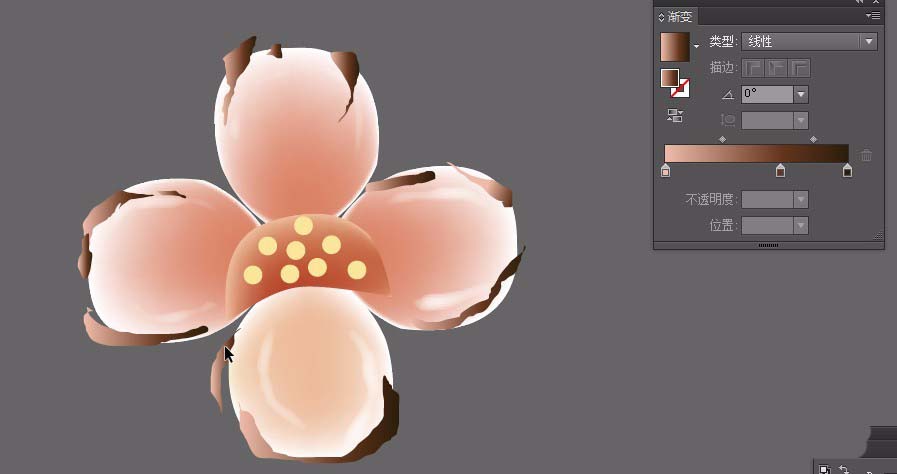Open the angle dropdown arrow
This screenshot has width=897, height=474.
tap(801, 94)
